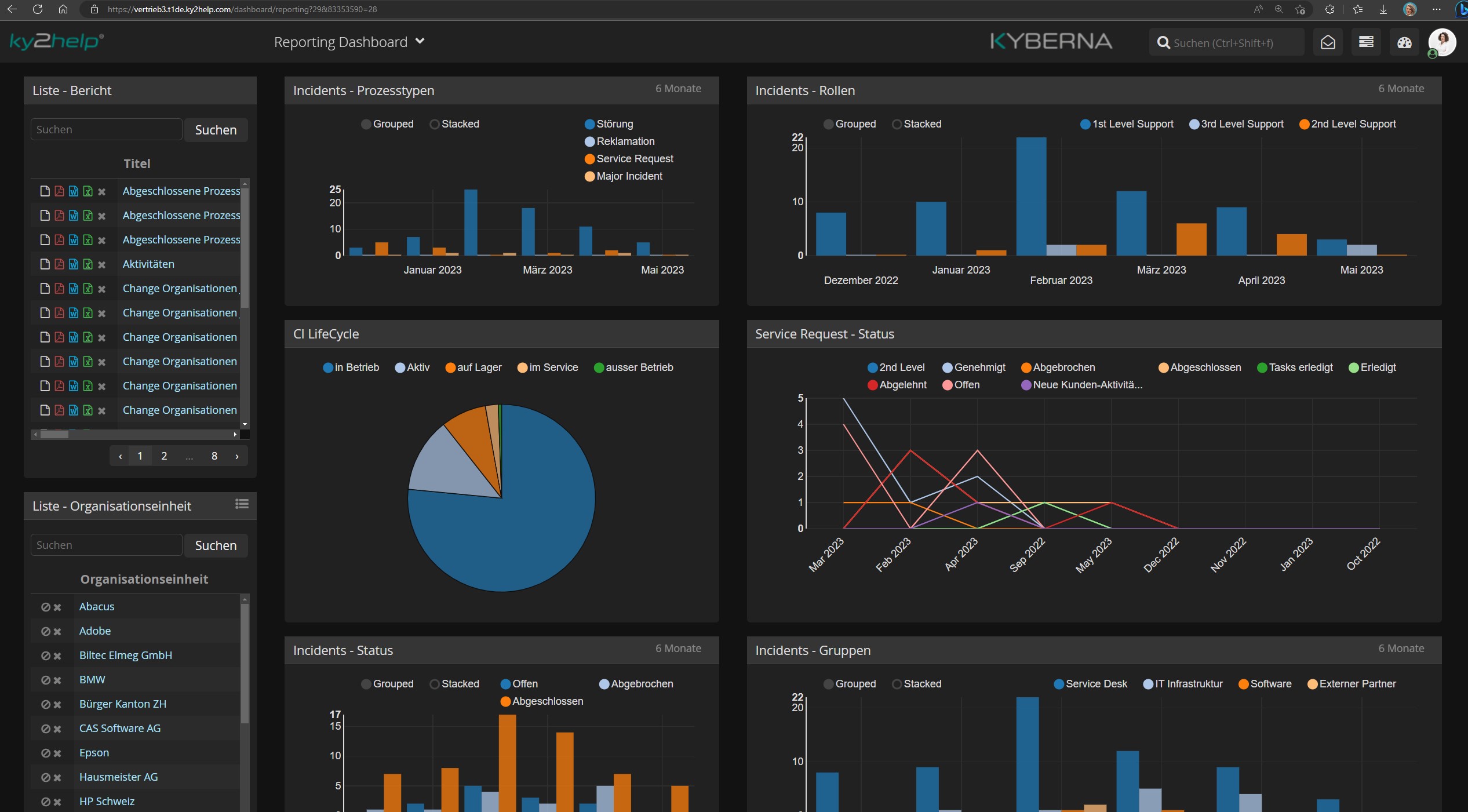Click the list icon in Liste - Organisationseinheit header
The image size is (1468, 812).
[x=242, y=505]
